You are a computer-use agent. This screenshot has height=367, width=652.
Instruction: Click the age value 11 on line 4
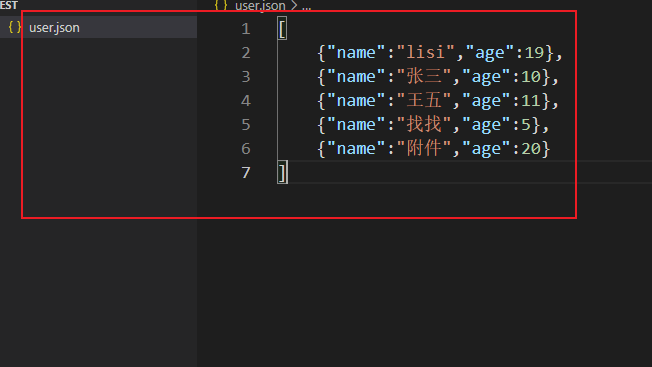click(531, 101)
